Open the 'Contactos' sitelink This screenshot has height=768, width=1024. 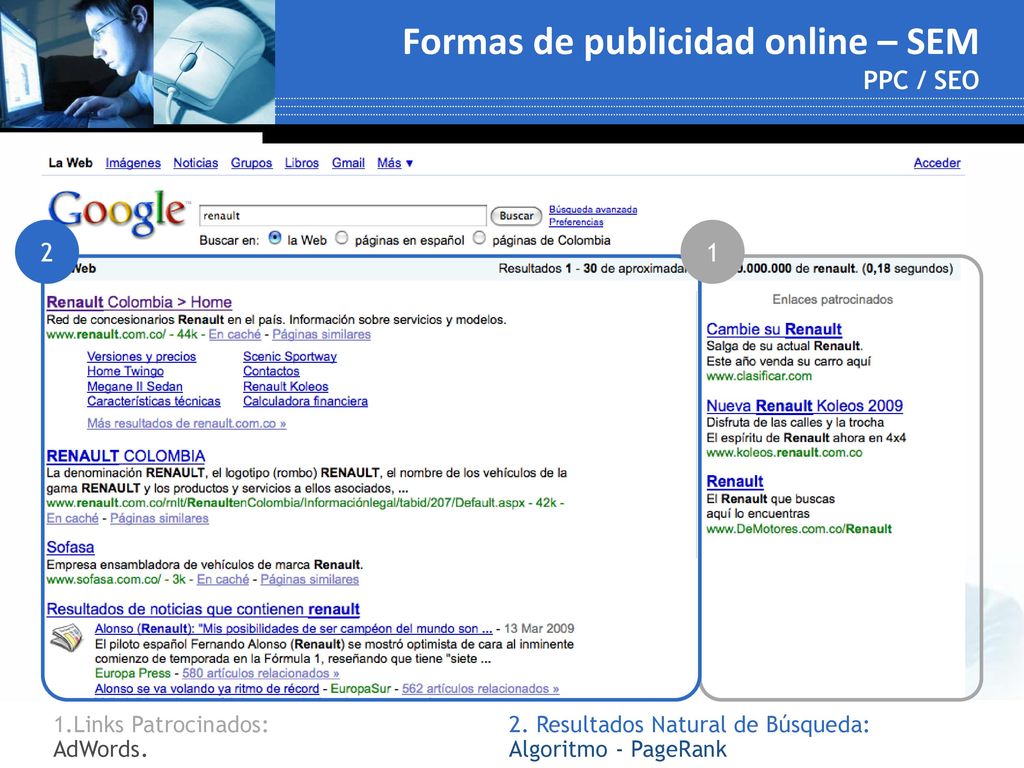271,371
